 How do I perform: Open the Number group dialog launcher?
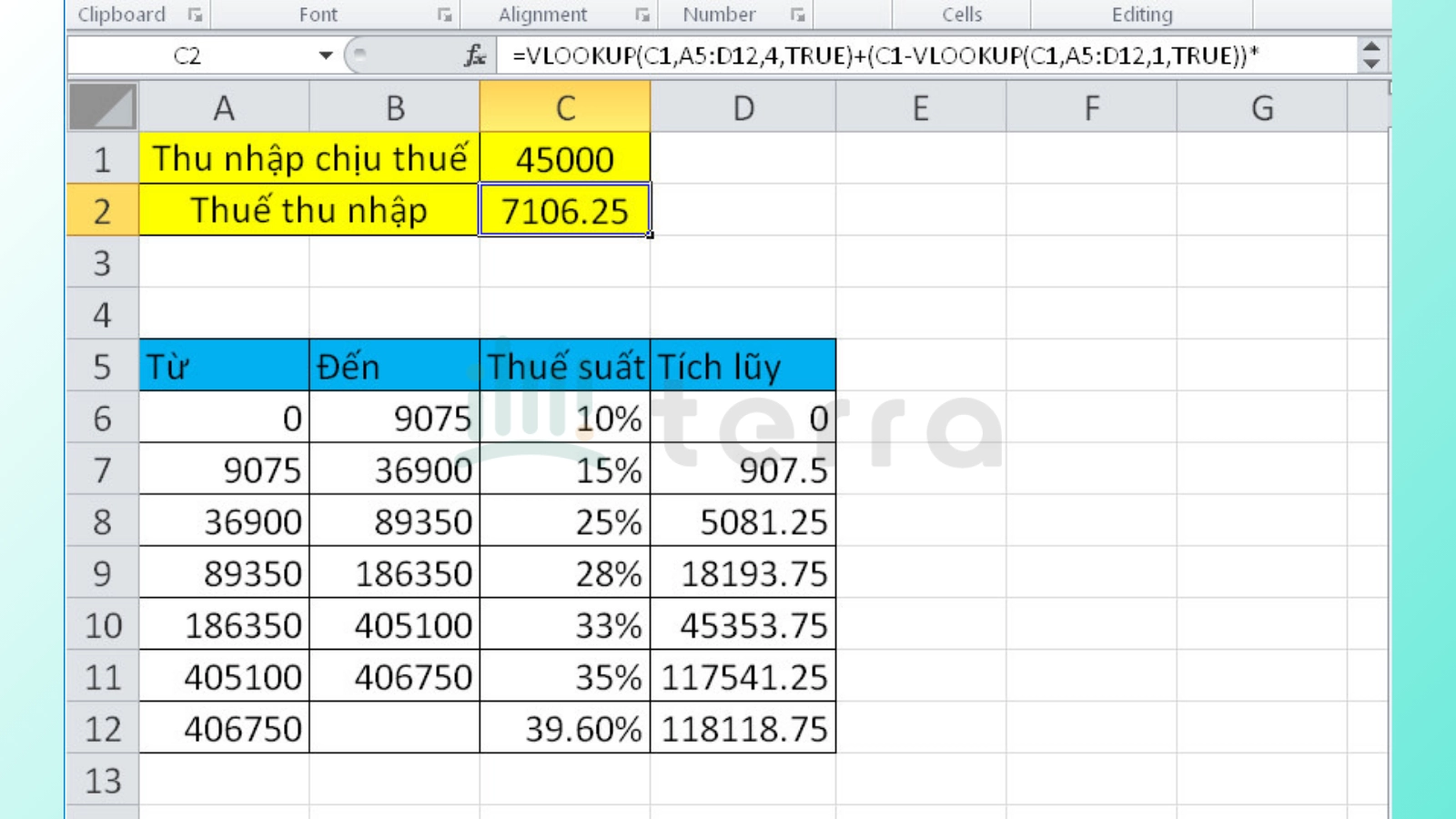point(797,15)
